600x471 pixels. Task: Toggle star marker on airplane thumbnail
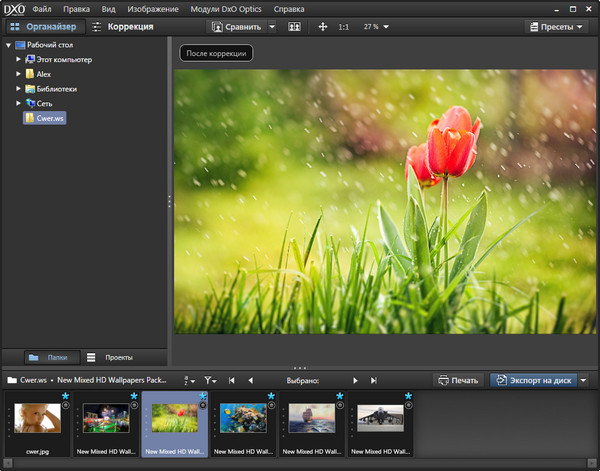[x=408, y=397]
